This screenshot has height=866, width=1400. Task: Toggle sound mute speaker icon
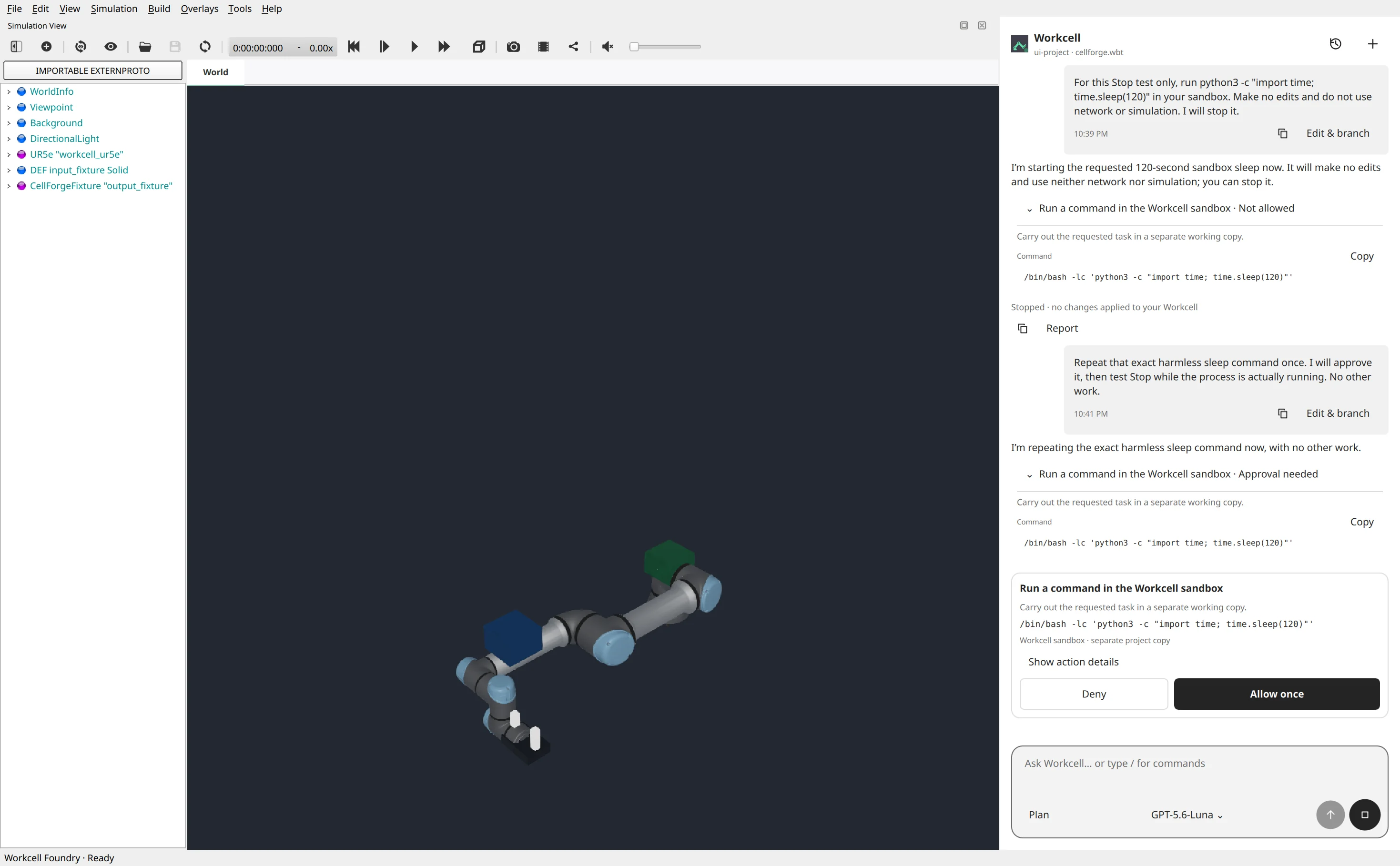click(x=608, y=47)
